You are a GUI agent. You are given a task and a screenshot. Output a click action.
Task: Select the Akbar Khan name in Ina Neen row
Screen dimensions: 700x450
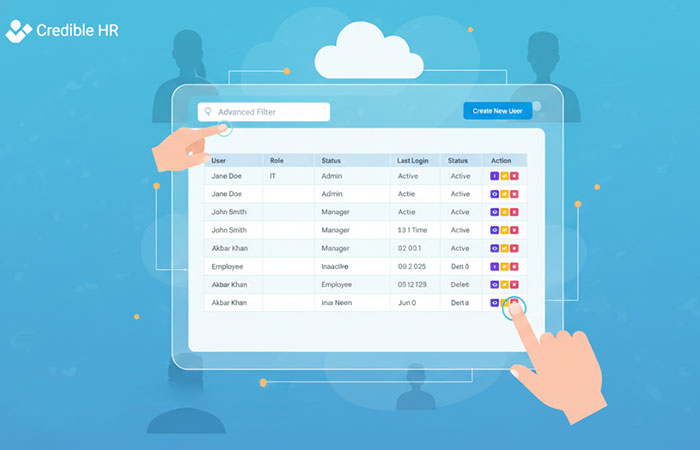click(x=229, y=302)
